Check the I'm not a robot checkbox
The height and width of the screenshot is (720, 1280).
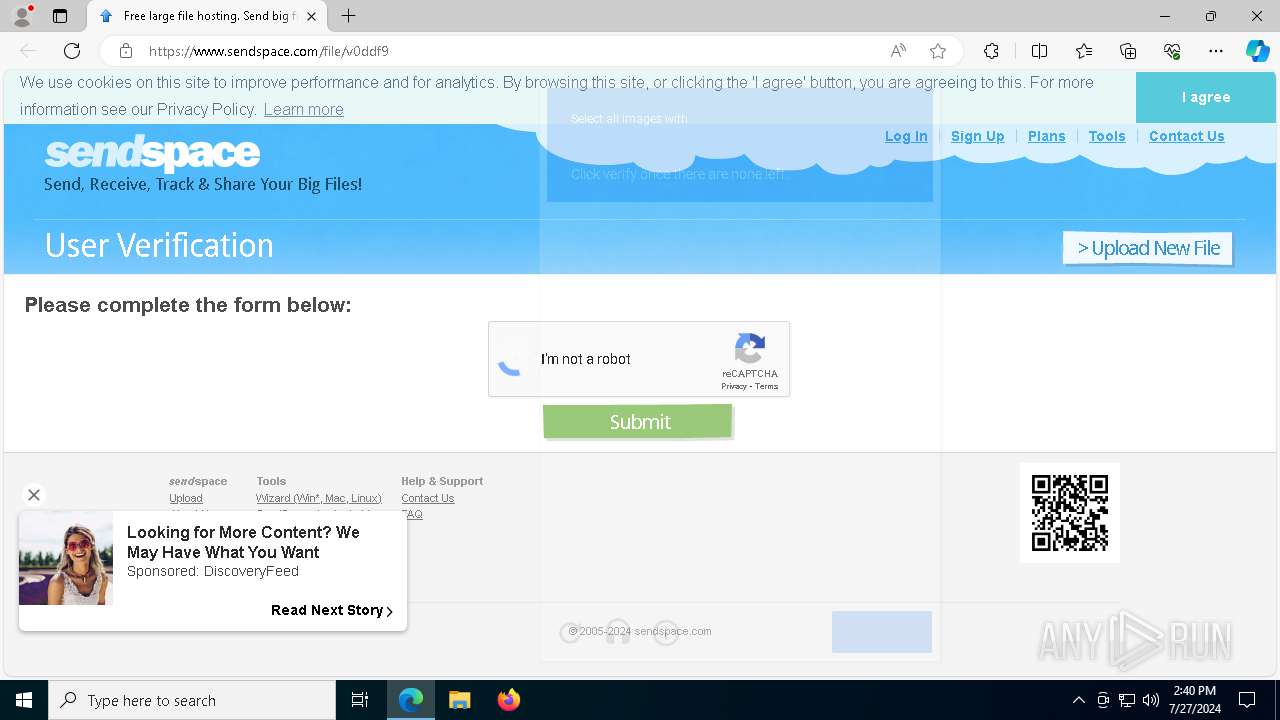511,360
